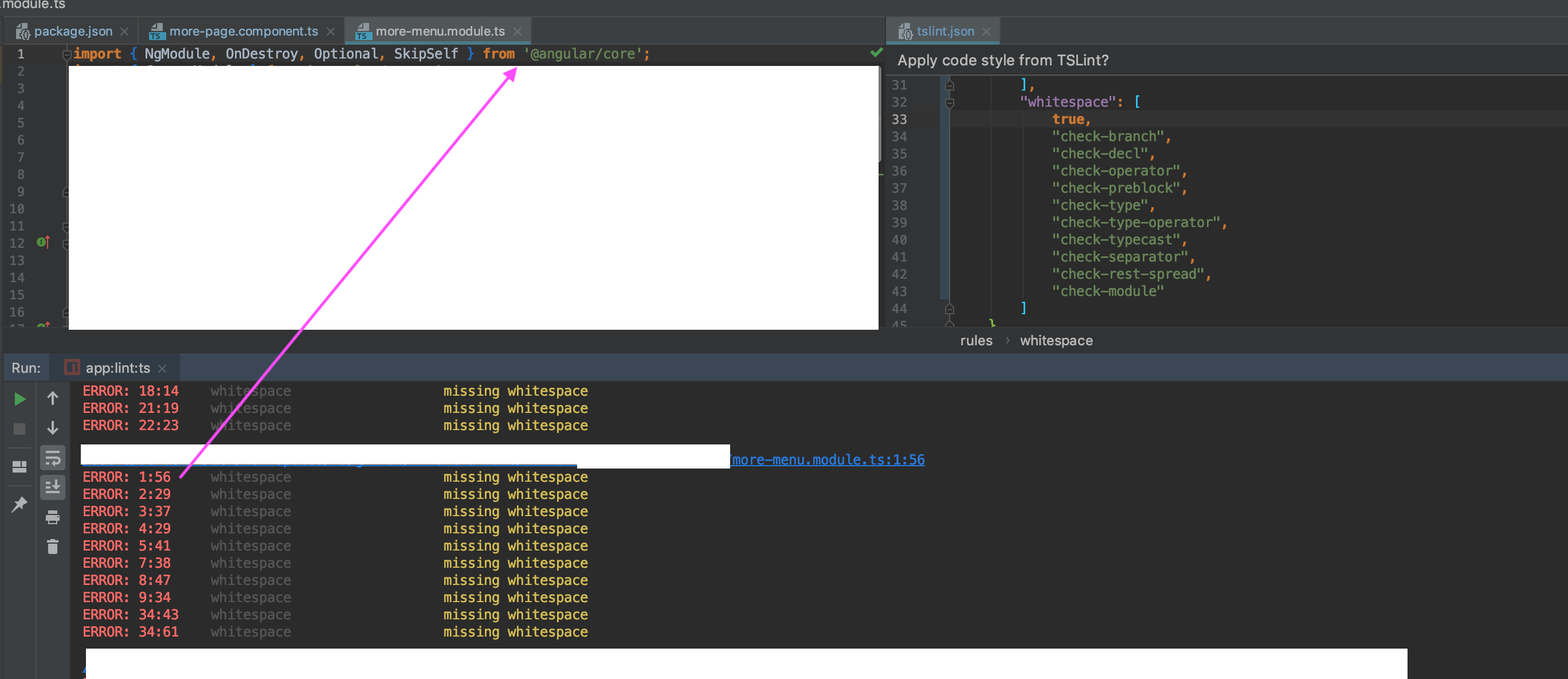Open the console layout options icon
The height and width of the screenshot is (679, 1568).
(x=19, y=466)
